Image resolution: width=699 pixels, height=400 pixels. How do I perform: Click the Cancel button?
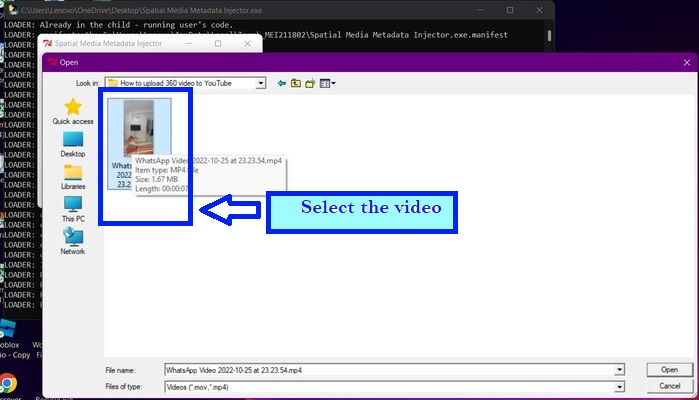(x=669, y=386)
